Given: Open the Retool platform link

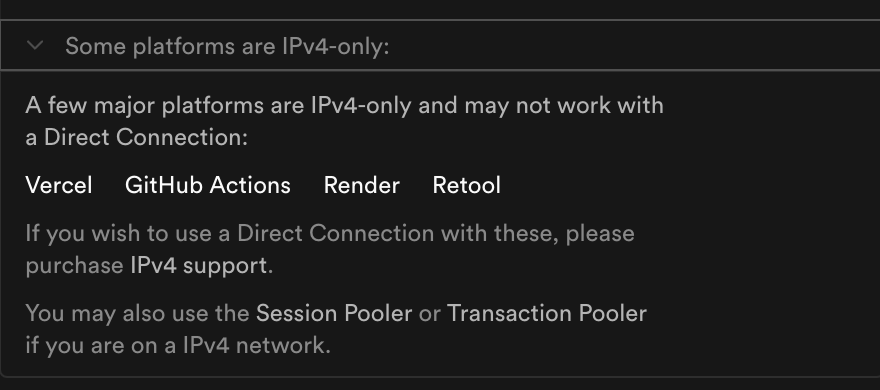Looking at the screenshot, I should [x=466, y=185].
